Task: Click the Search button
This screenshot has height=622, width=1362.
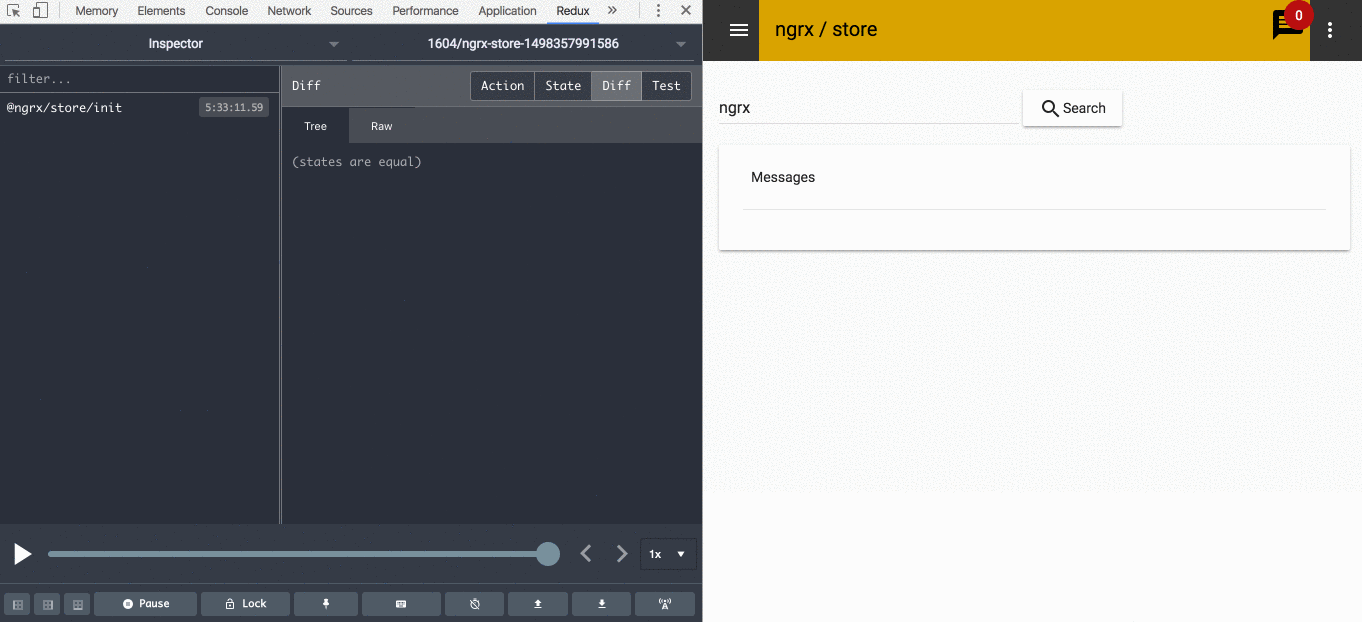Action: 1072,108
